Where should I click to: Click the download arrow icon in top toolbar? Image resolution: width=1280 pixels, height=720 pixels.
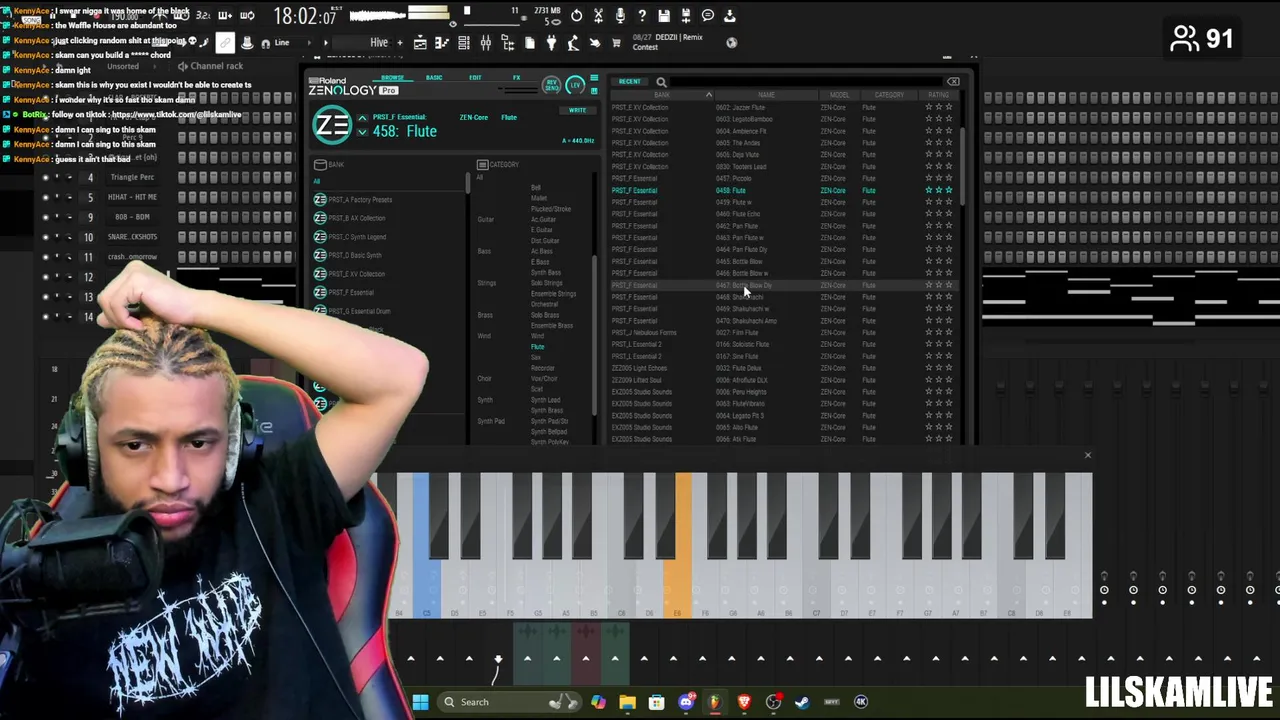(x=730, y=16)
